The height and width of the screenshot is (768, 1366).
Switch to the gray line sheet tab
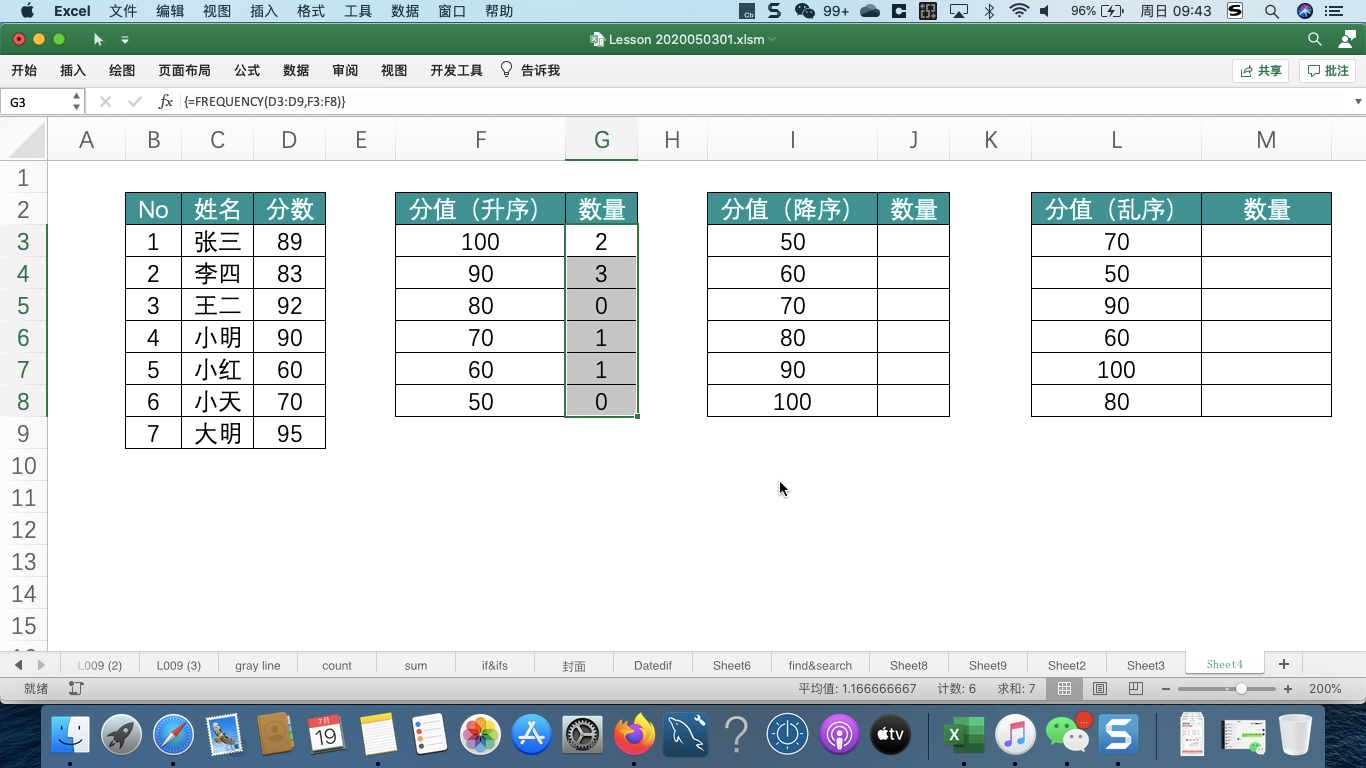(x=258, y=665)
